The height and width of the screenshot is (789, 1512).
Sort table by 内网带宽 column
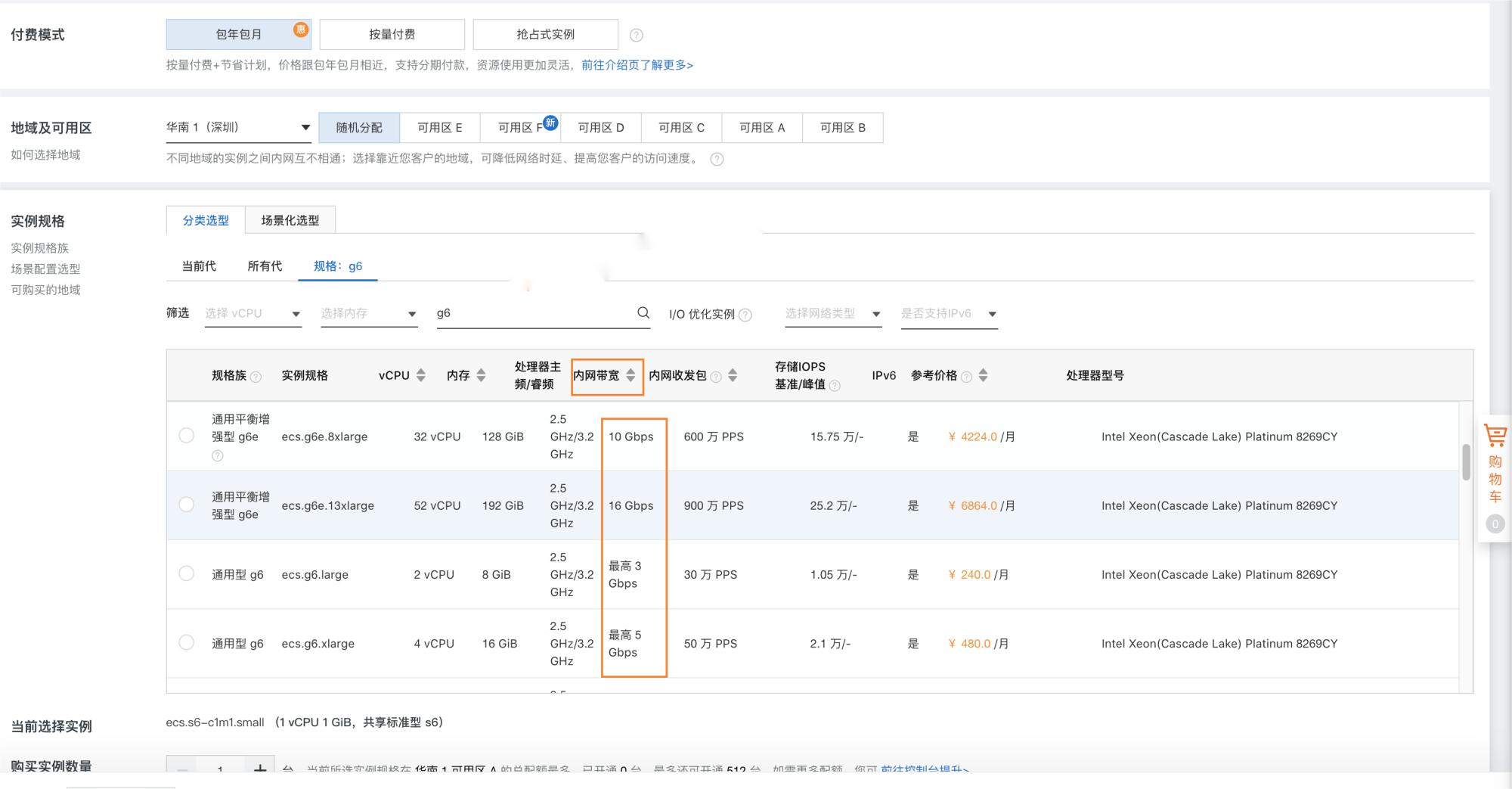click(x=631, y=375)
